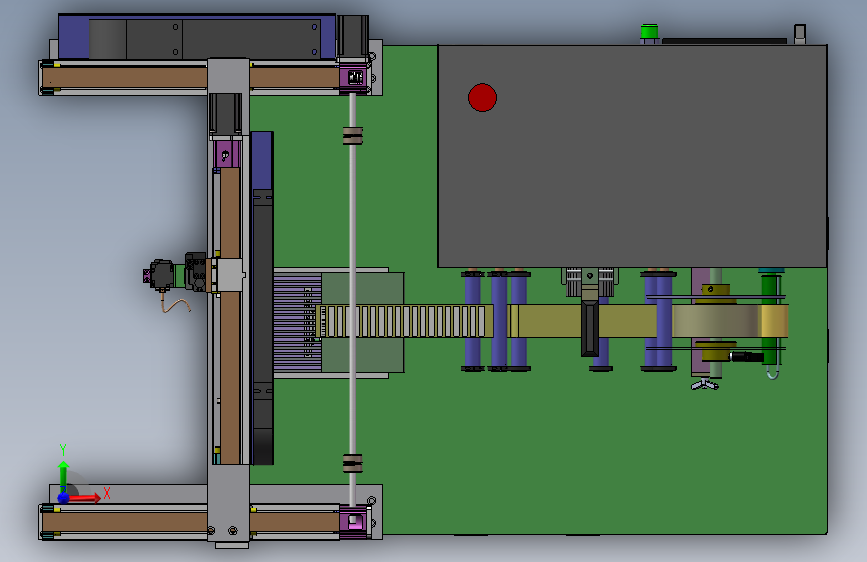Select the finned gripper below the gray cover
867x562 pixels.
[x=590, y=282]
